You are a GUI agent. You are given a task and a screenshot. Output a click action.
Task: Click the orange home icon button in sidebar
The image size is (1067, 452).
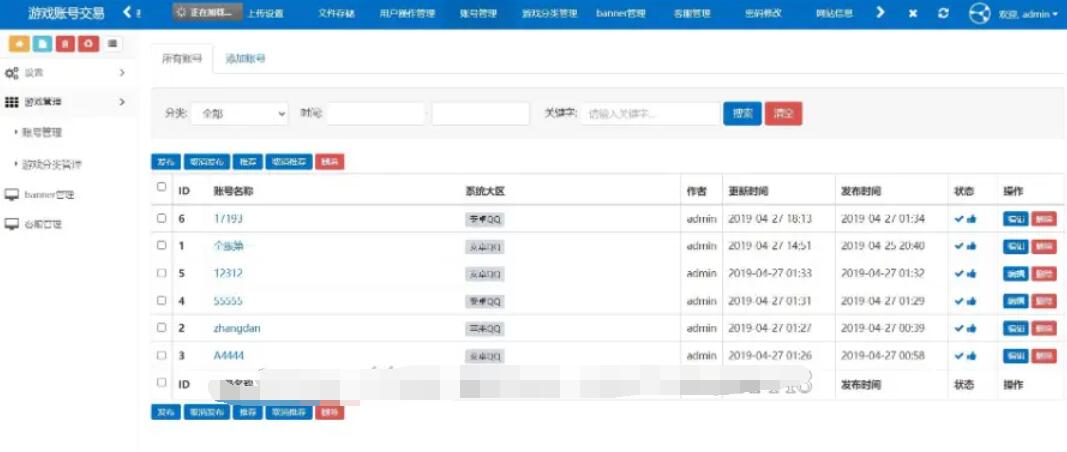click(18, 44)
